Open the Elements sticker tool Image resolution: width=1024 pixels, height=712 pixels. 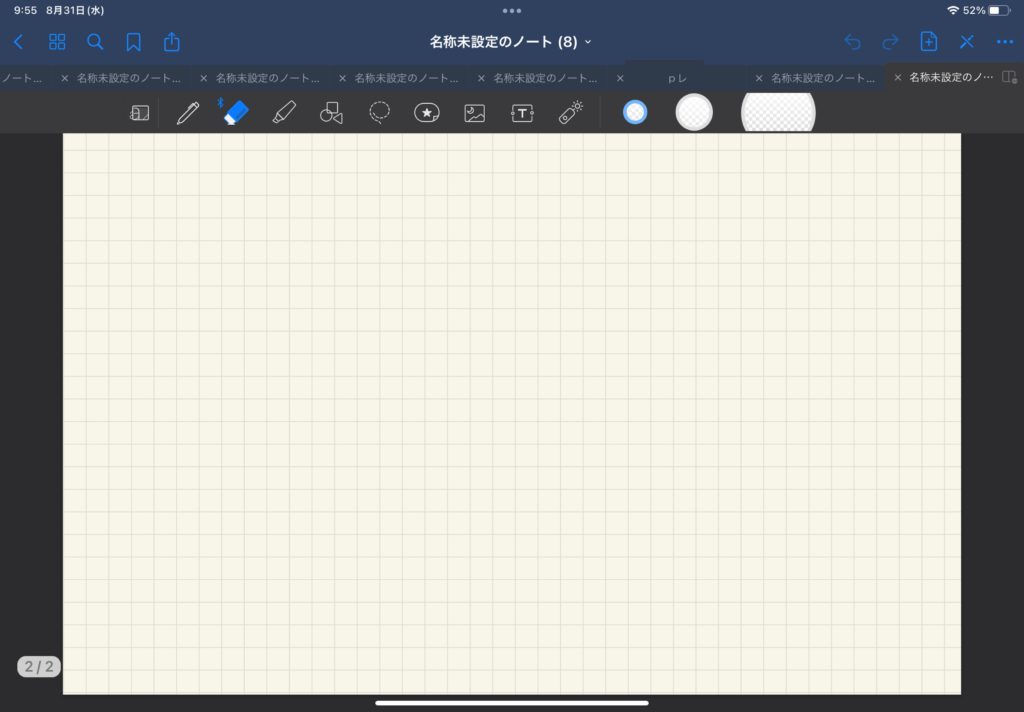click(x=427, y=113)
